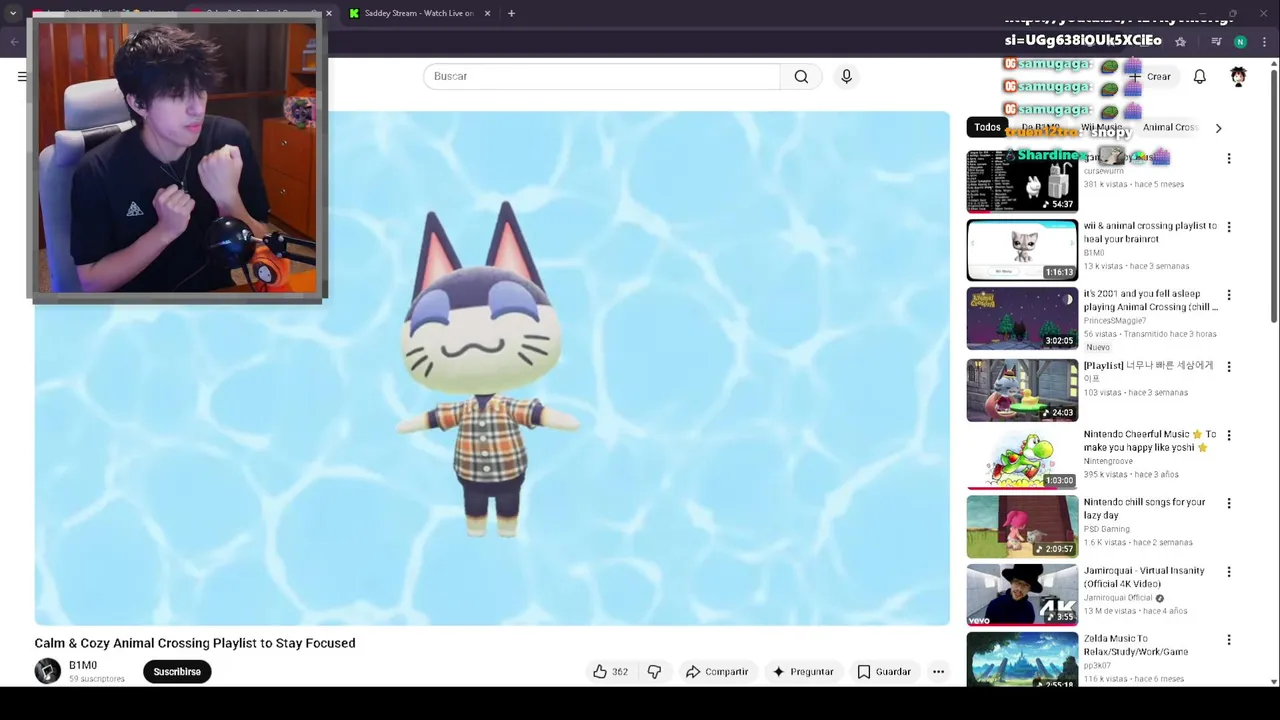Close the Saddey Stream tab
1280x720 pixels.
click(488, 13)
